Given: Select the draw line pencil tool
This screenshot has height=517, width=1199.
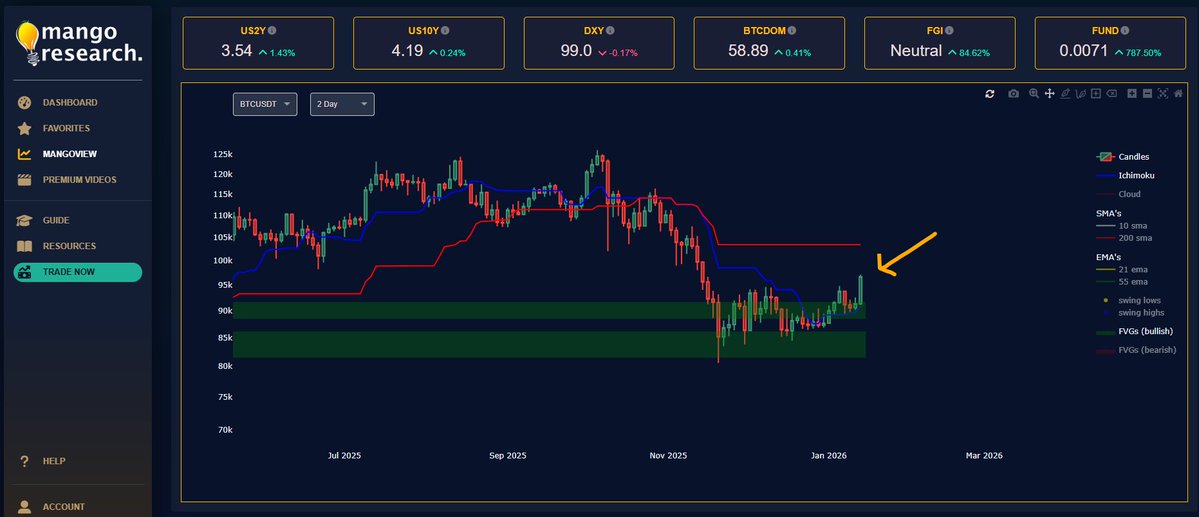Looking at the screenshot, I should 1065,93.
